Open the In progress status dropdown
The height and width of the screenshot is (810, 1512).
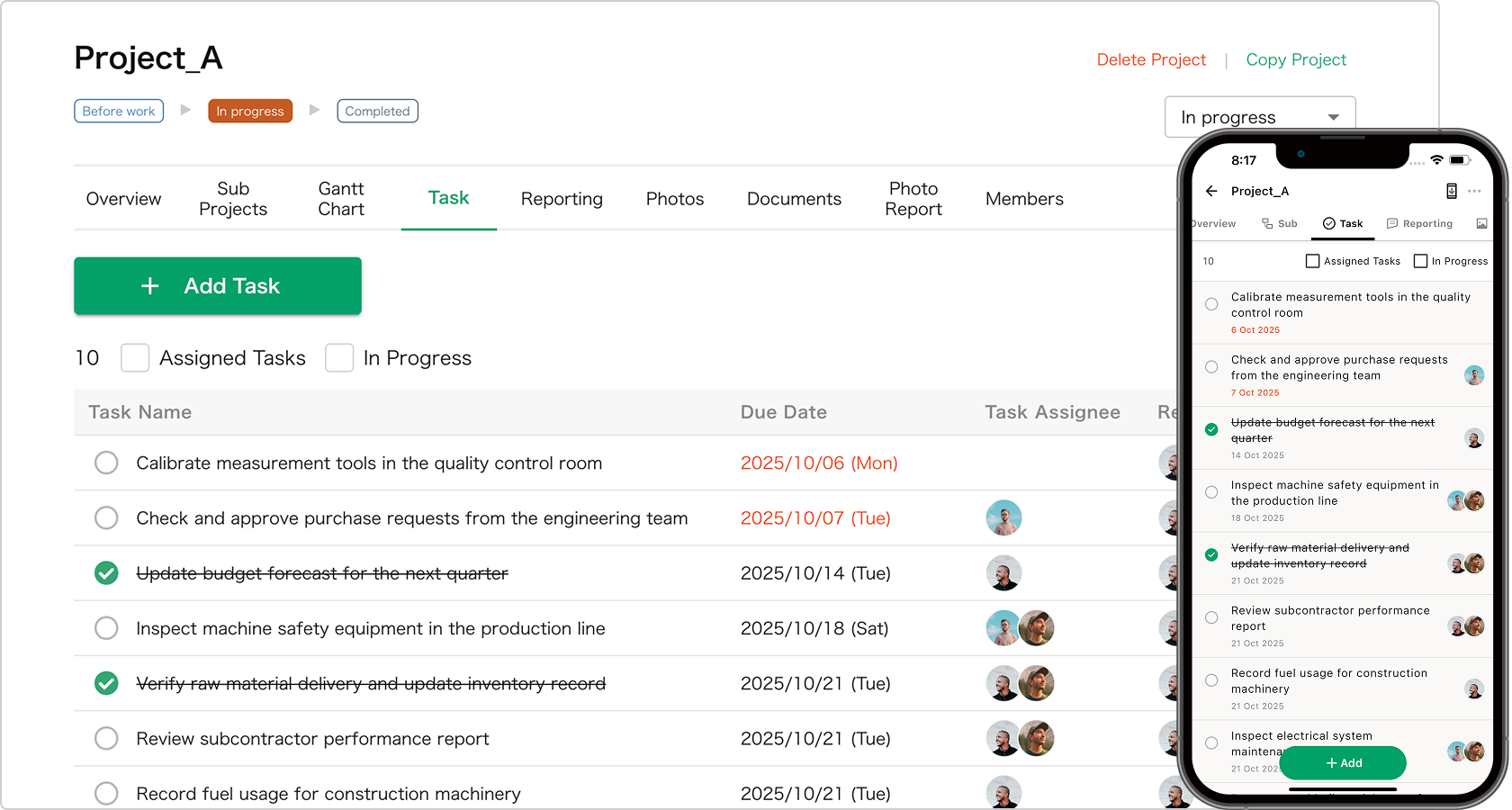[1259, 117]
